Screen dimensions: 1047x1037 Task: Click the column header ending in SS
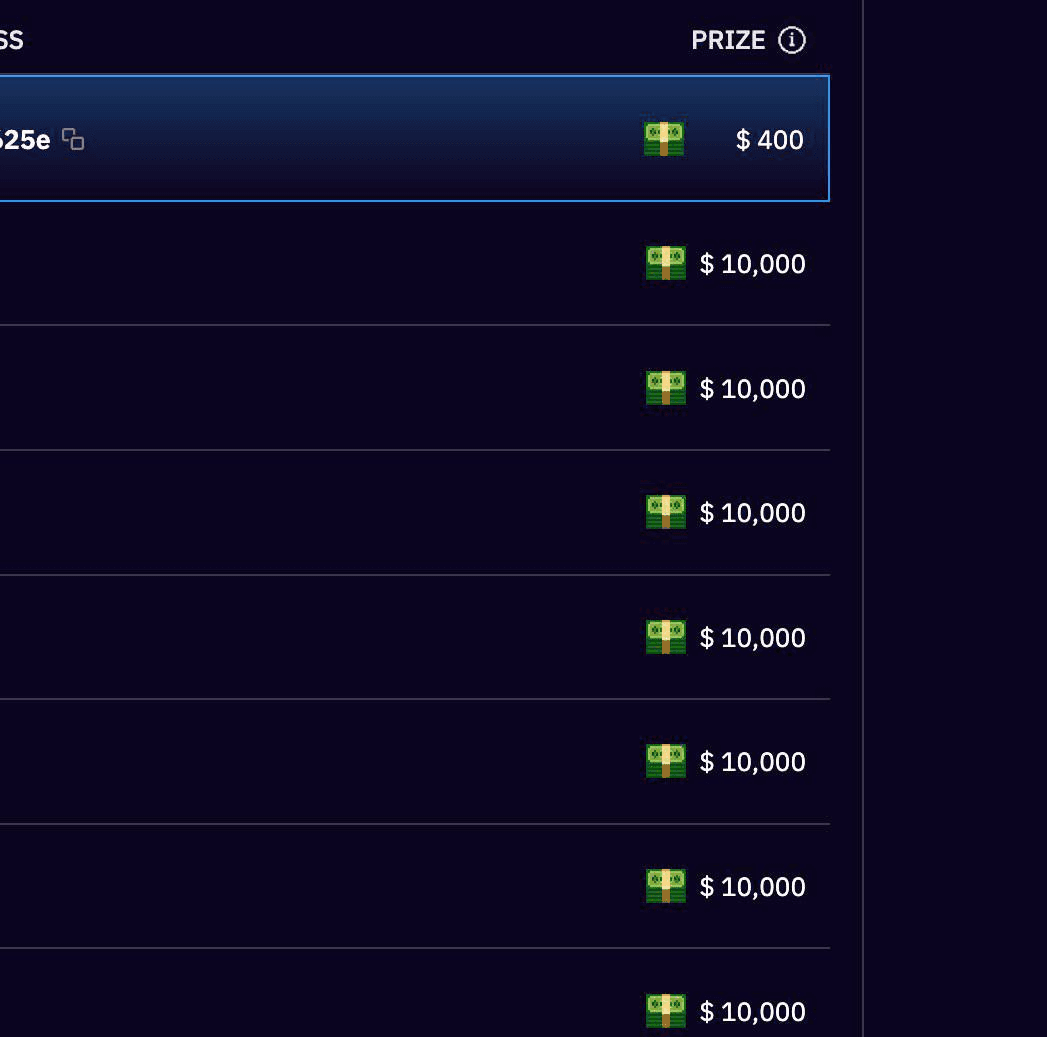coord(11,40)
